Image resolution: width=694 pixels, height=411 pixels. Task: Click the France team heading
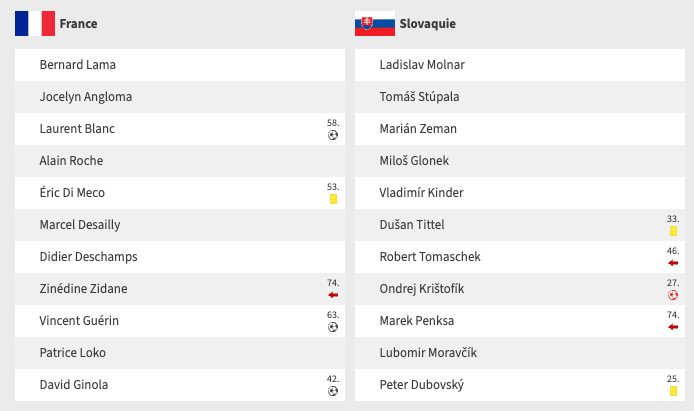[x=78, y=23]
